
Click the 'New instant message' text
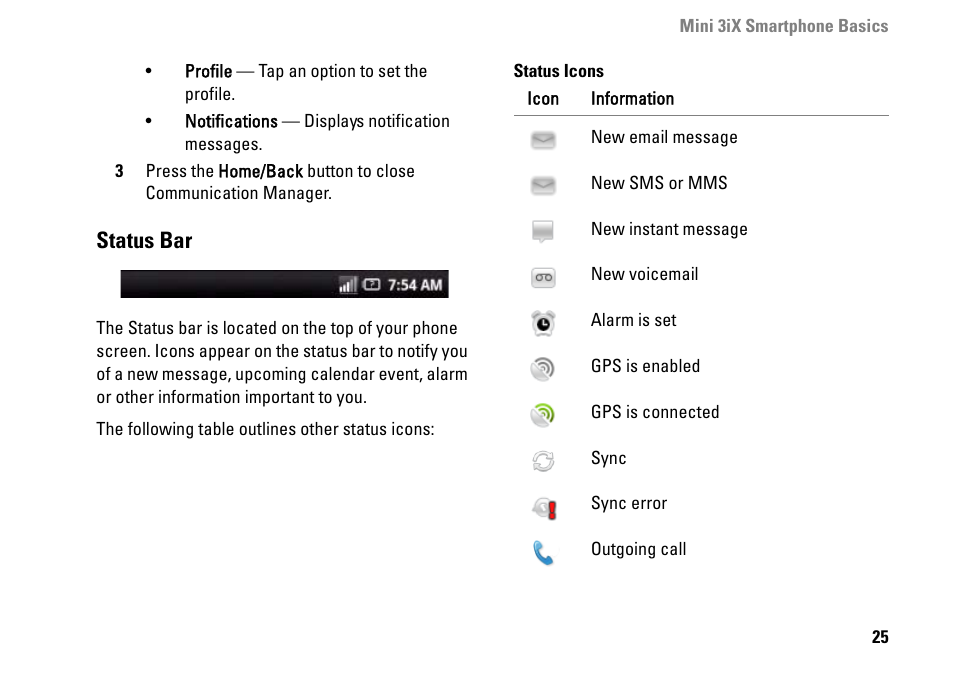click(x=669, y=229)
